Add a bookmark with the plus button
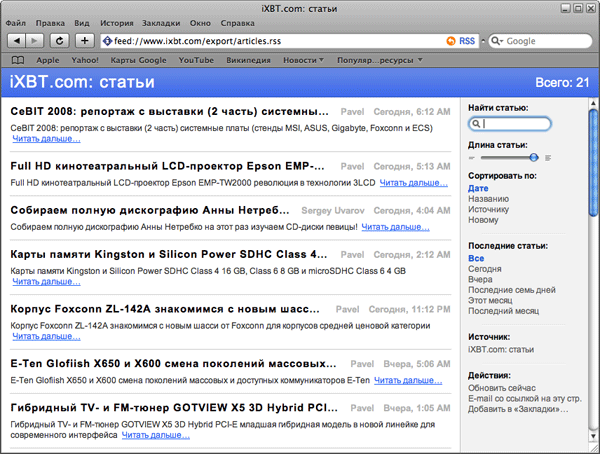Viewport: 600px width, 454px height. click(x=85, y=41)
